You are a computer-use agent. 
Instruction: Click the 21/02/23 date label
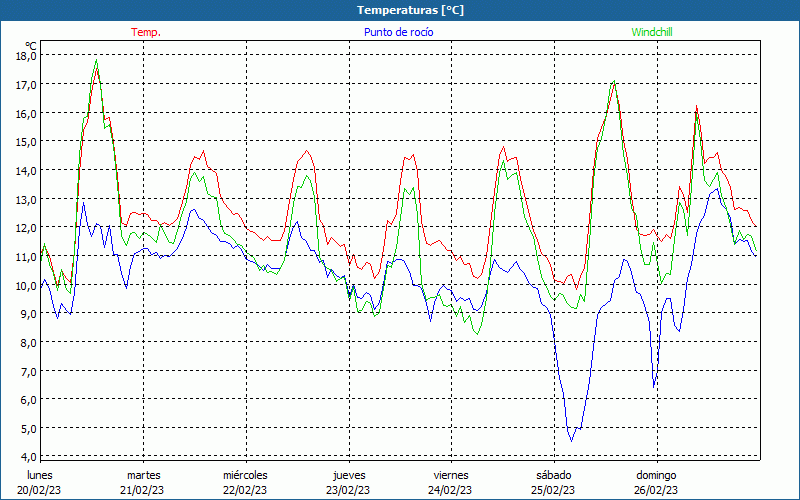pyautogui.click(x=142, y=490)
